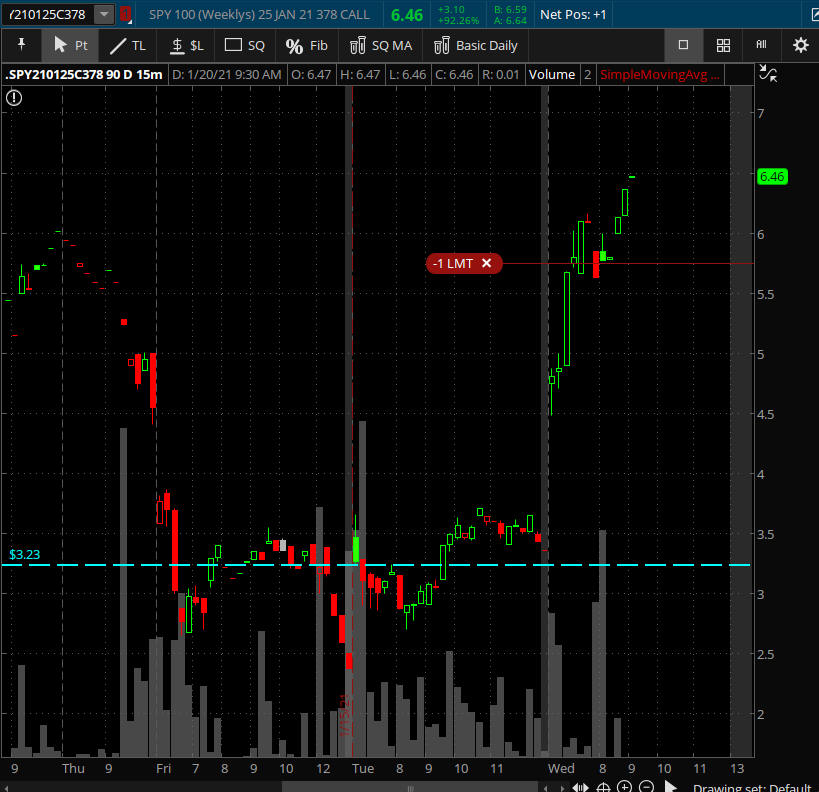Image resolution: width=819 pixels, height=792 pixels.
Task: Apply the Basic Daily study set
Action: [475, 45]
